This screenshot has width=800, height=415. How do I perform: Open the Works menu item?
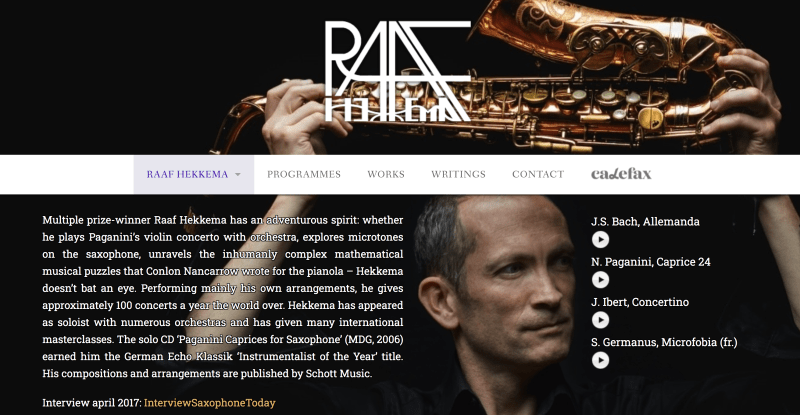386,175
